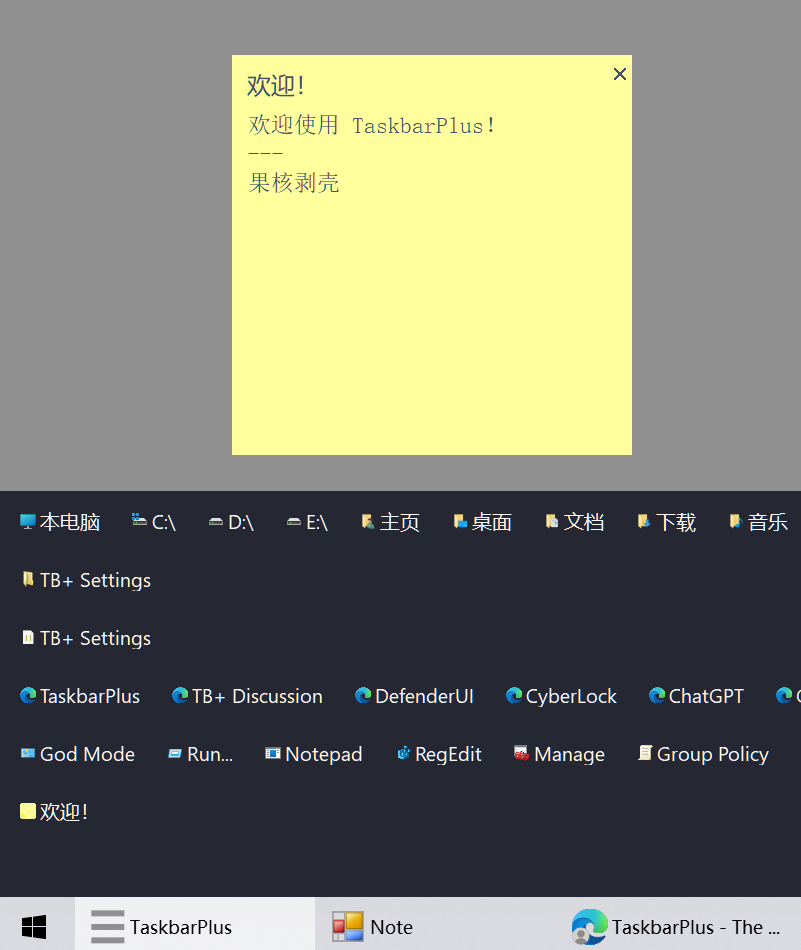Close the yellow welcome note

(x=619, y=74)
